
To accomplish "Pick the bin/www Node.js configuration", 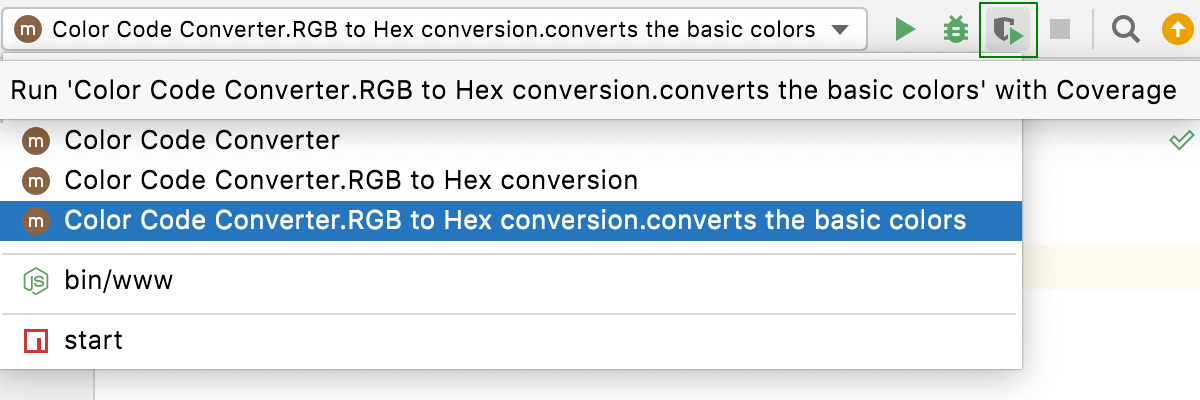I will coord(119,281).
